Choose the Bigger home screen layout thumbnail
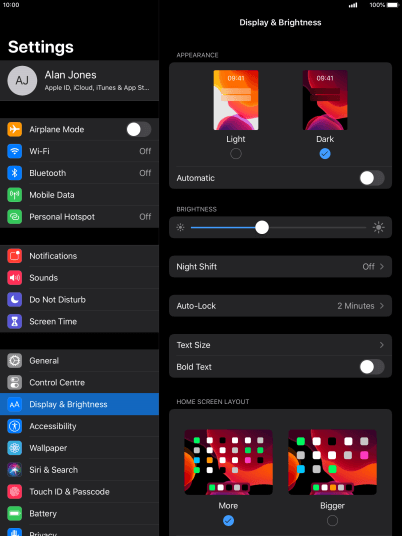 click(332, 462)
